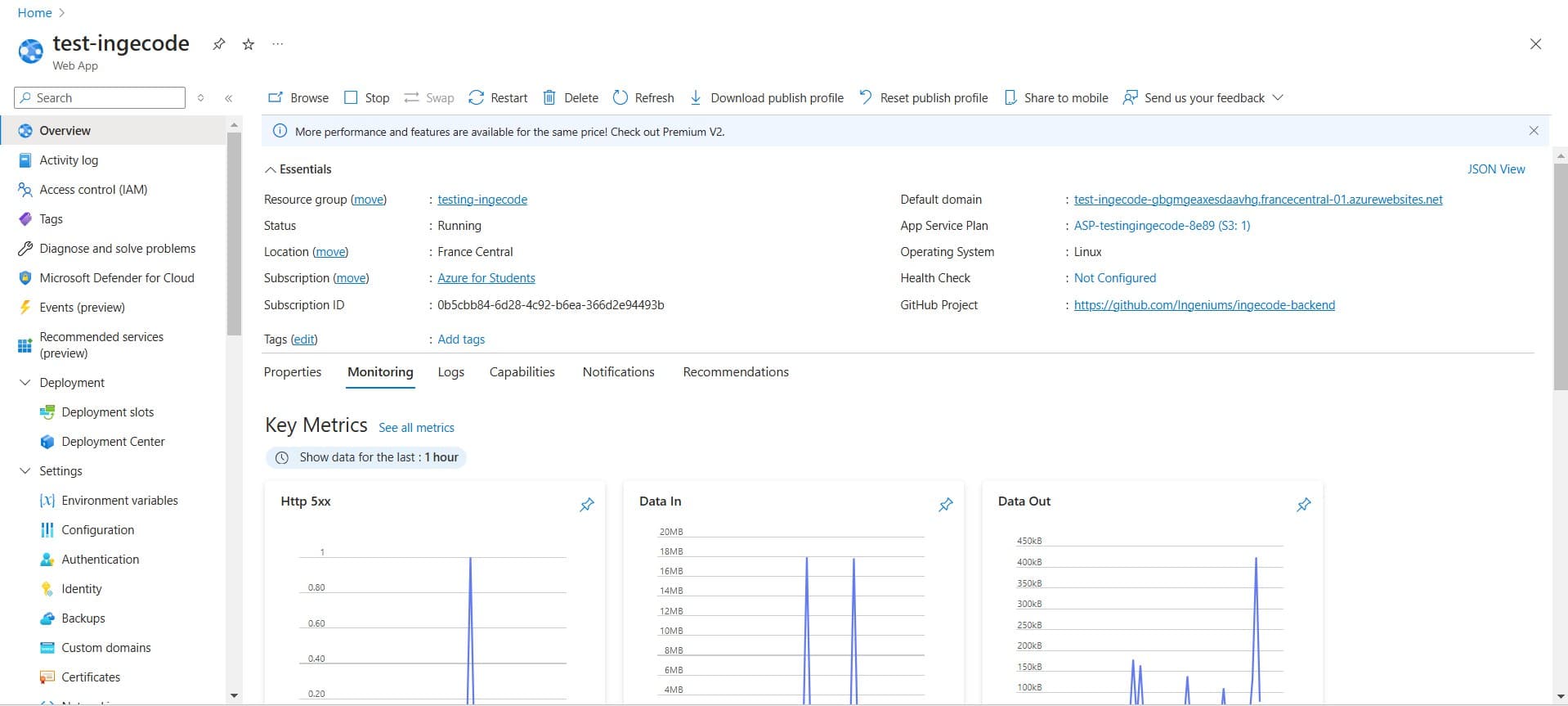Add test-ingecode to favorites with star icon
The image size is (1568, 706).
pos(249,44)
